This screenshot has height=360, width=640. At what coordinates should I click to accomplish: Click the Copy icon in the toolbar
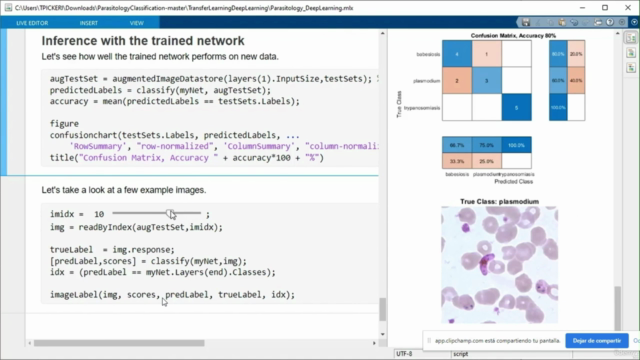pos(550,22)
